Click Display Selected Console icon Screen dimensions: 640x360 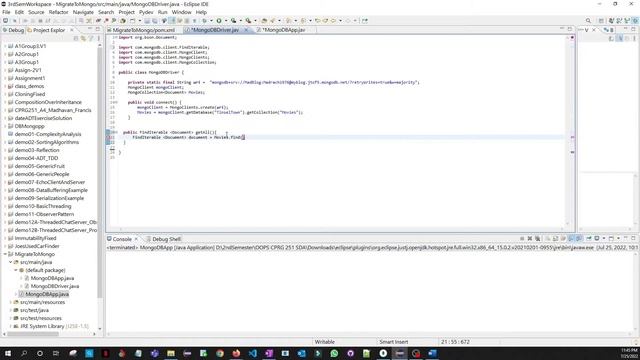[597, 238]
